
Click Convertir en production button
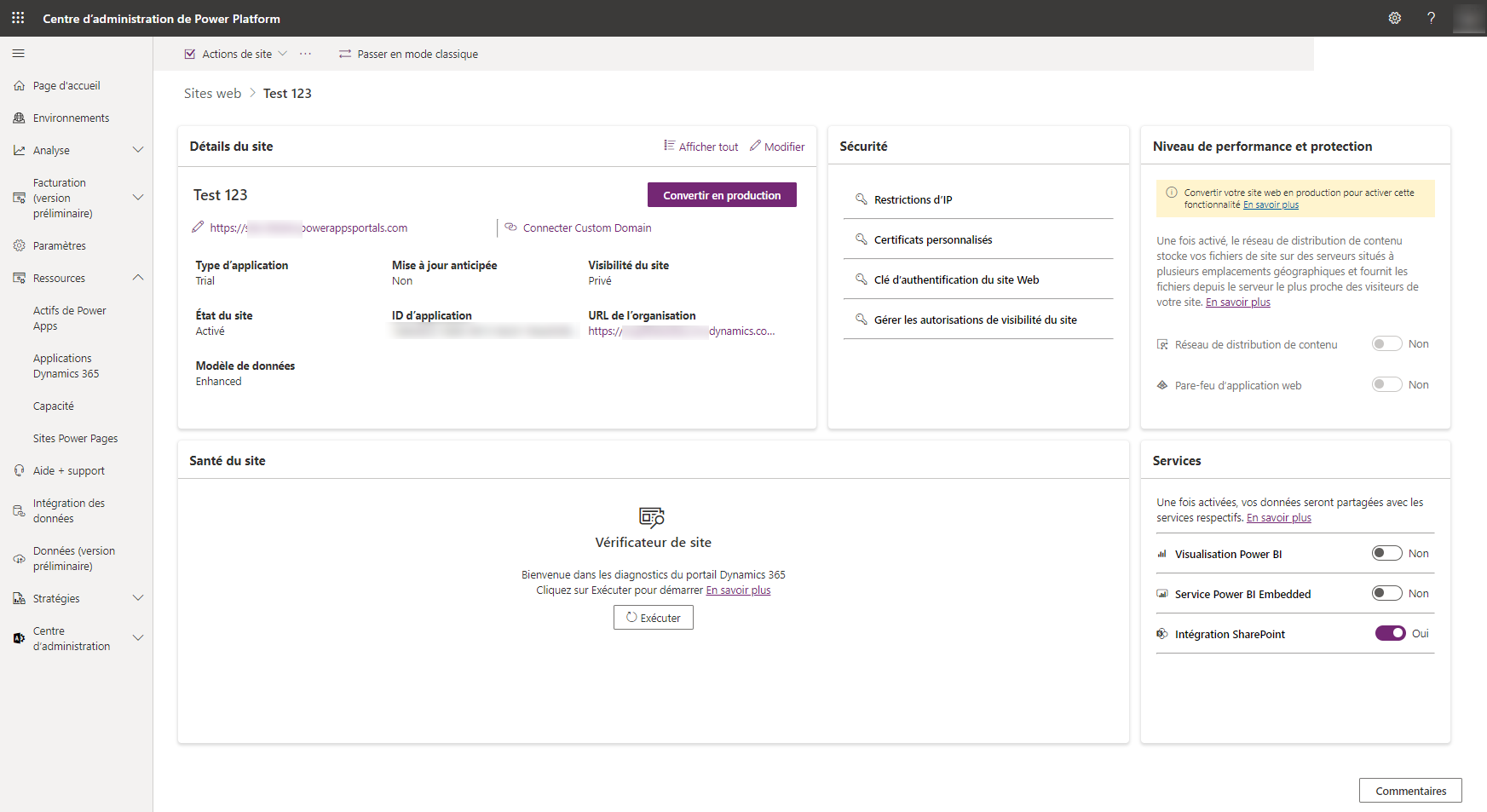[x=722, y=195]
